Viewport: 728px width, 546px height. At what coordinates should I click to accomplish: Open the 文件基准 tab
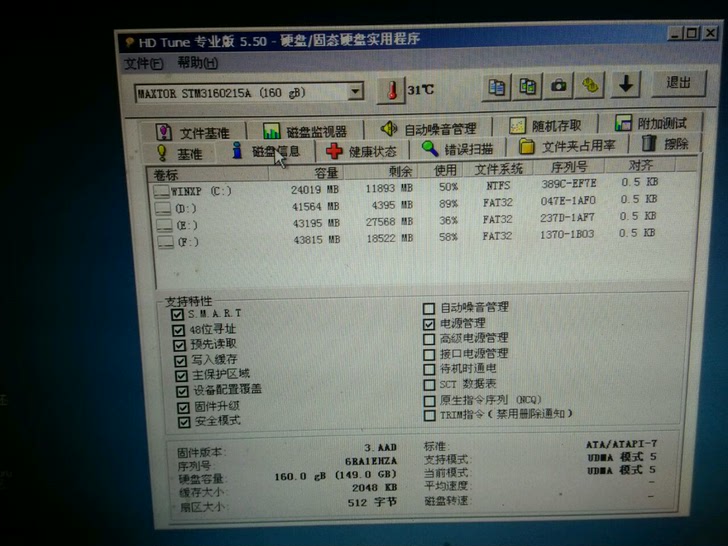192,133
